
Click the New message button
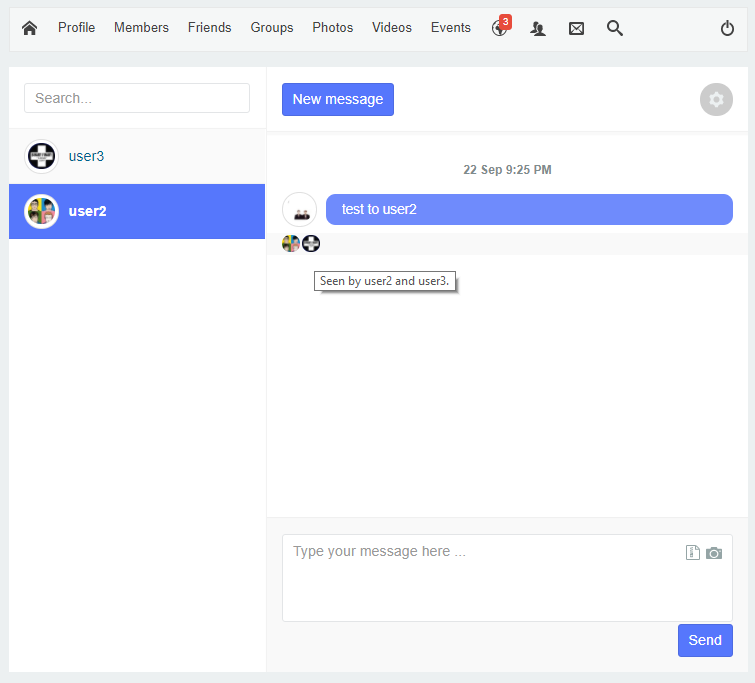(x=338, y=99)
